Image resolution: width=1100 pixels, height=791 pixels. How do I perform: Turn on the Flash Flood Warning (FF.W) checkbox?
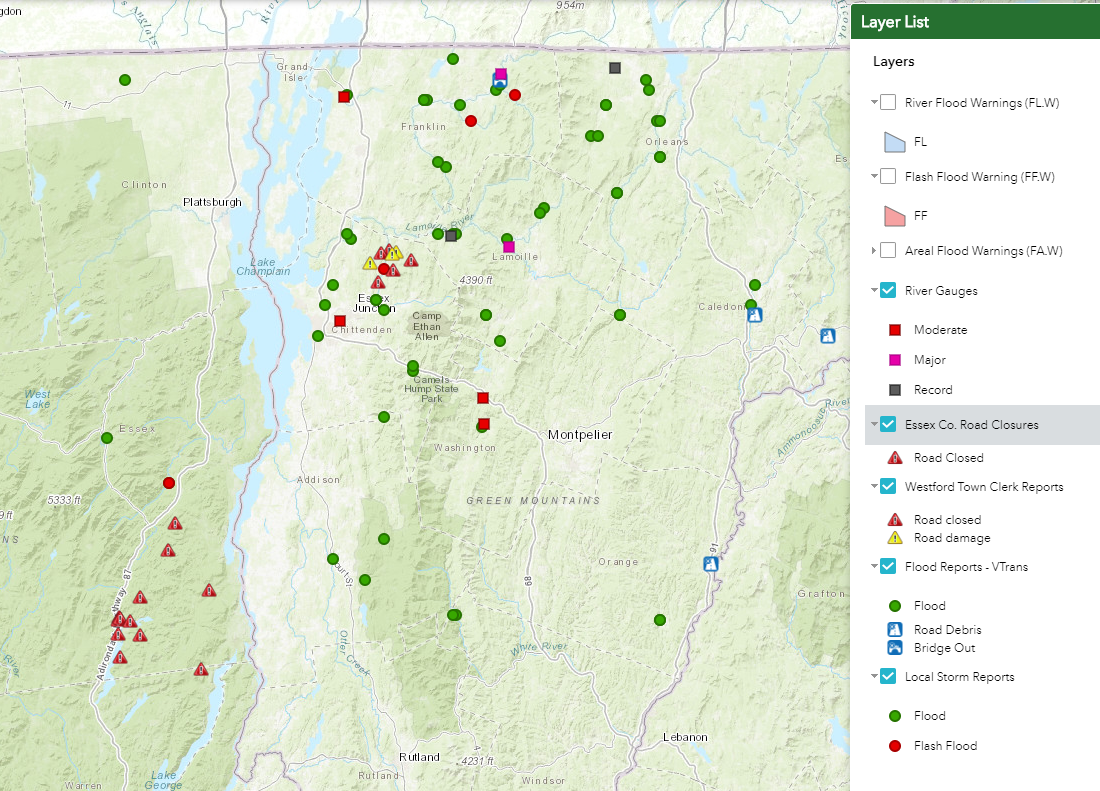pyautogui.click(x=888, y=177)
